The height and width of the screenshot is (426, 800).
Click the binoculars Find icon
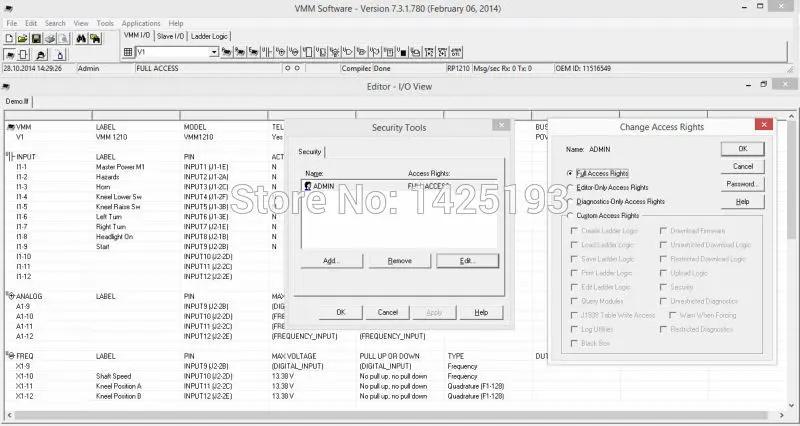[81, 39]
